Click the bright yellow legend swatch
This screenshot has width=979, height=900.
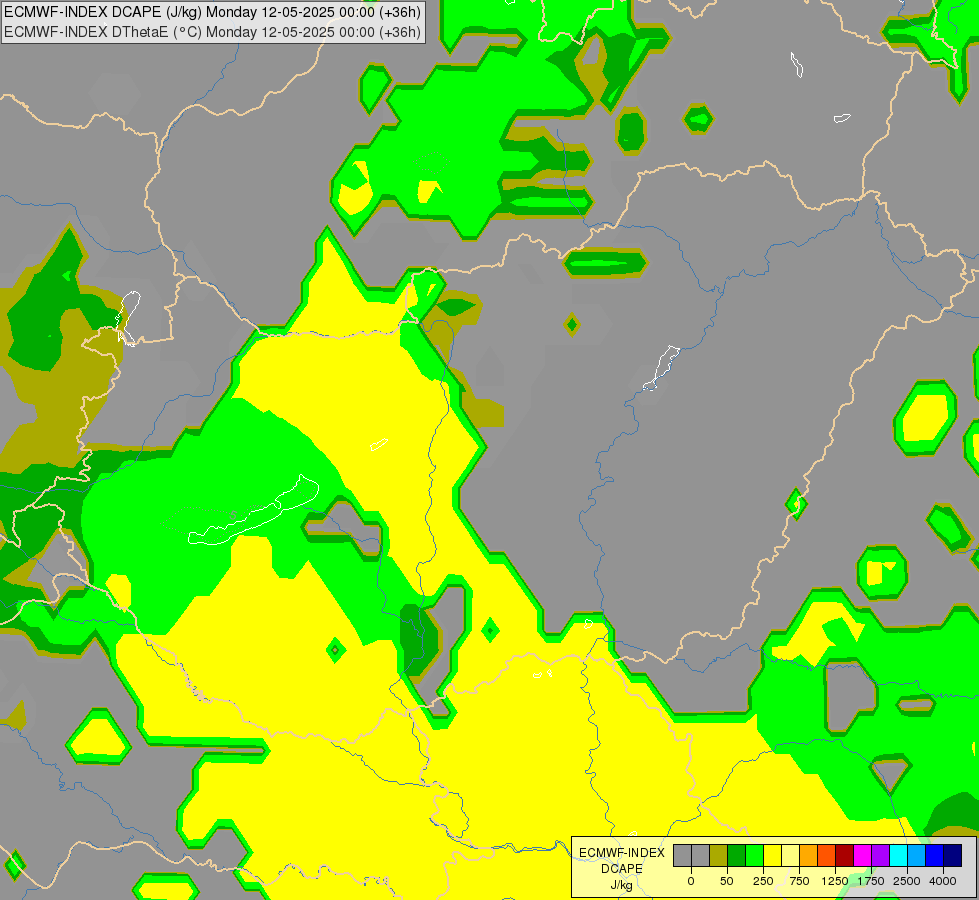pos(773,855)
